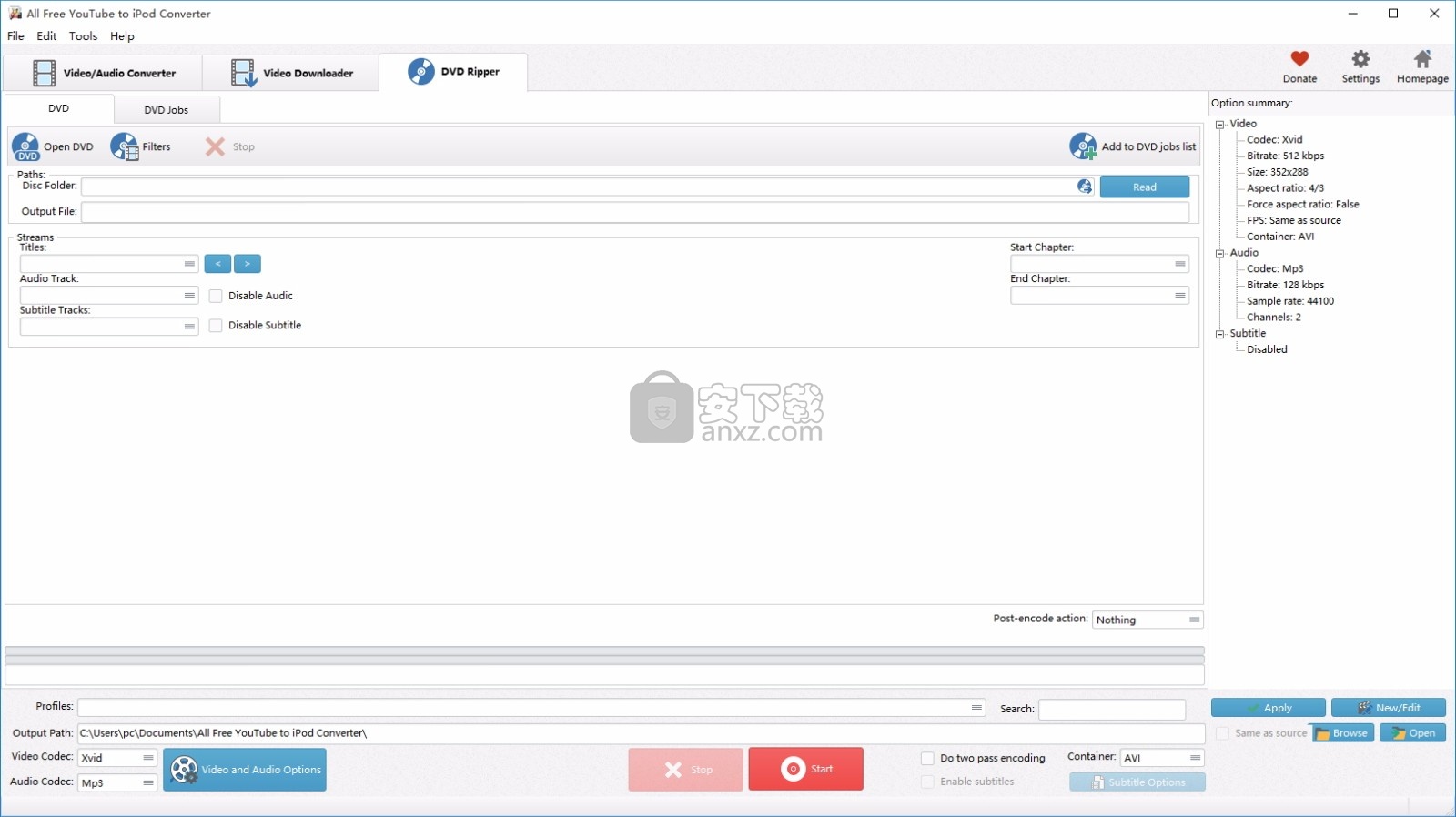Open the Audio Track dropdown
1456x817 pixels.
tap(109, 296)
